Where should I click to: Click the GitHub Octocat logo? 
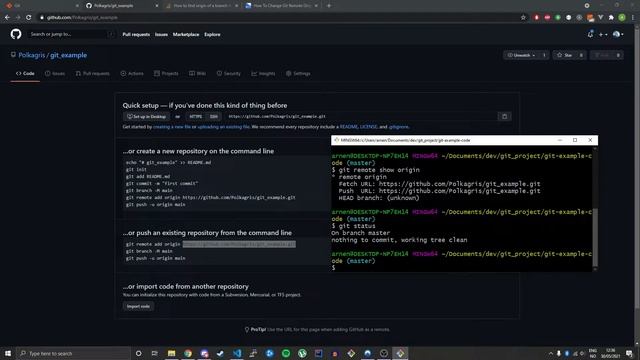coord(16,34)
